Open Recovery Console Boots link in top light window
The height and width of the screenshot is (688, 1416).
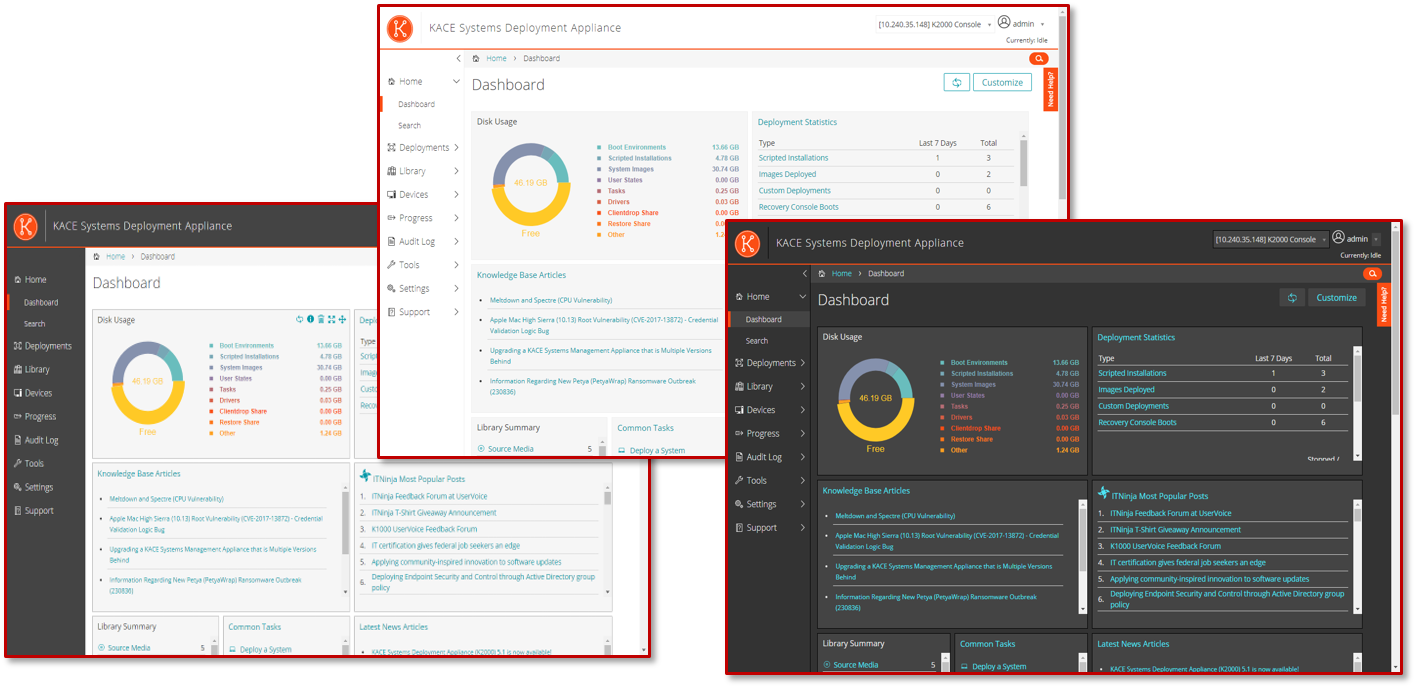798,207
